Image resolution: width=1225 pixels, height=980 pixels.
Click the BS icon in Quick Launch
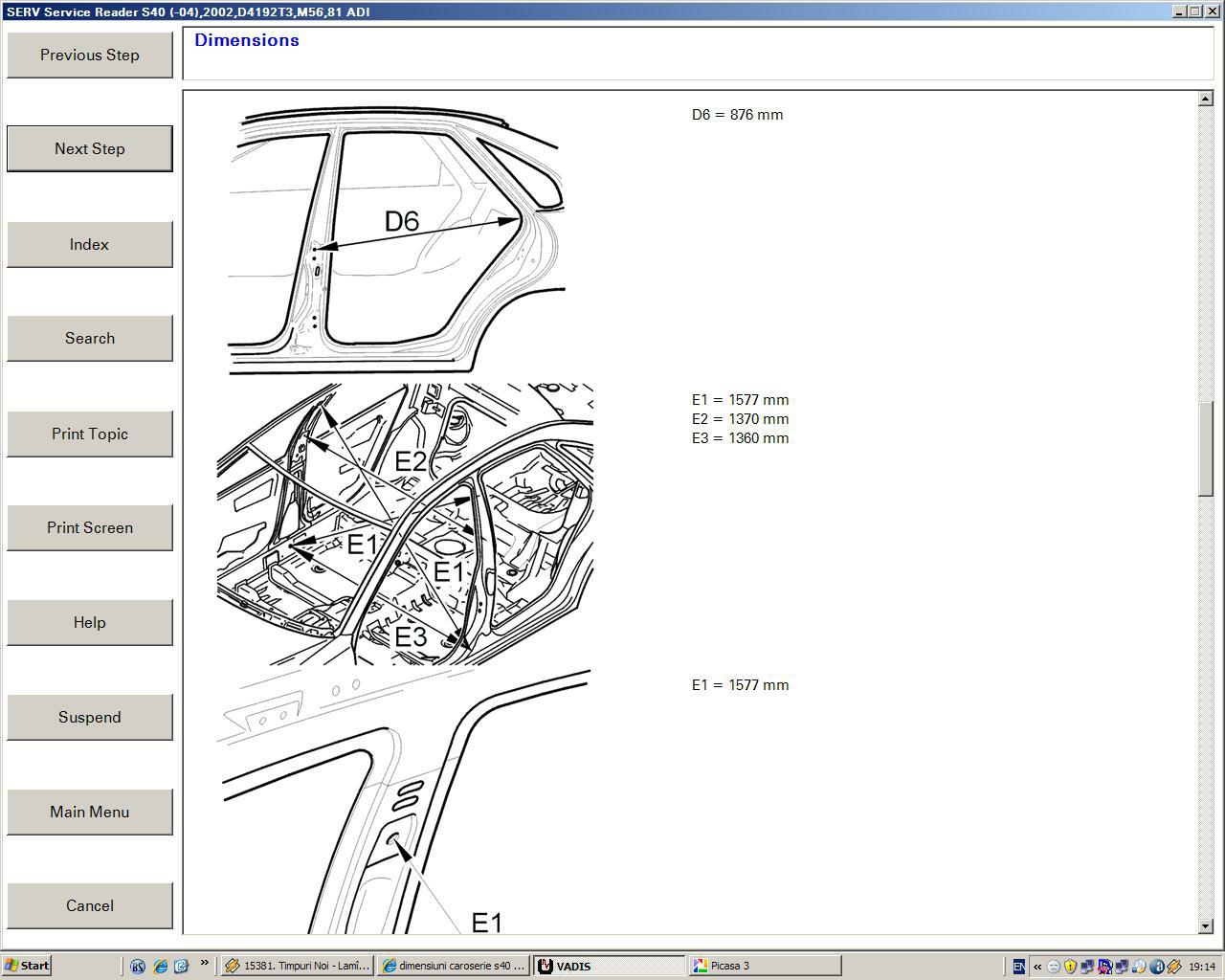[x=138, y=966]
